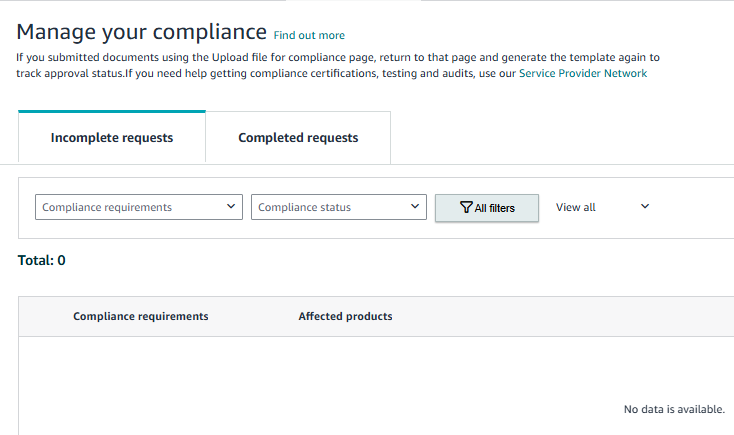Open the Service Provider Network link

pos(583,73)
